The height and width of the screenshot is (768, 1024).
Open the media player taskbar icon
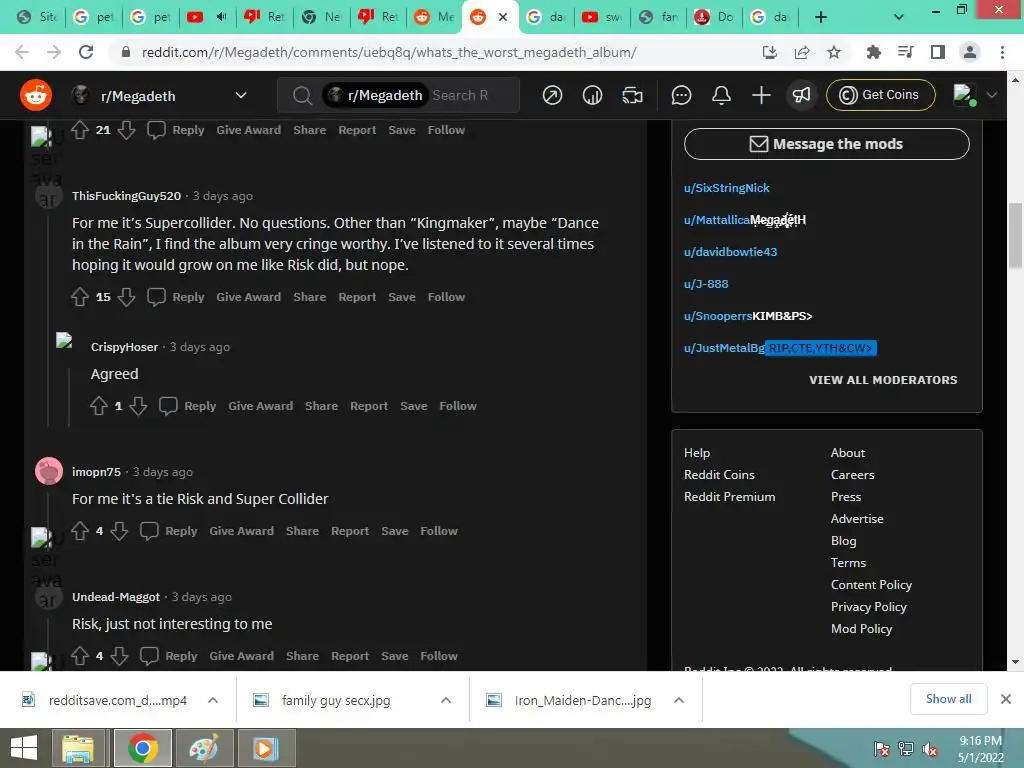tap(266, 748)
